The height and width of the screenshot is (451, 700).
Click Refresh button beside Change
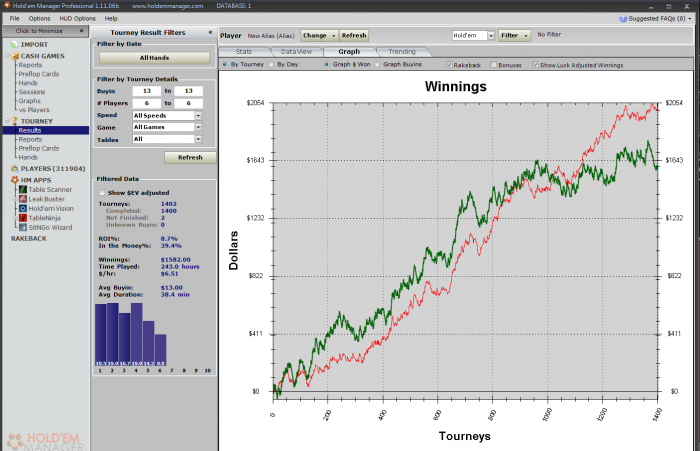coord(354,35)
